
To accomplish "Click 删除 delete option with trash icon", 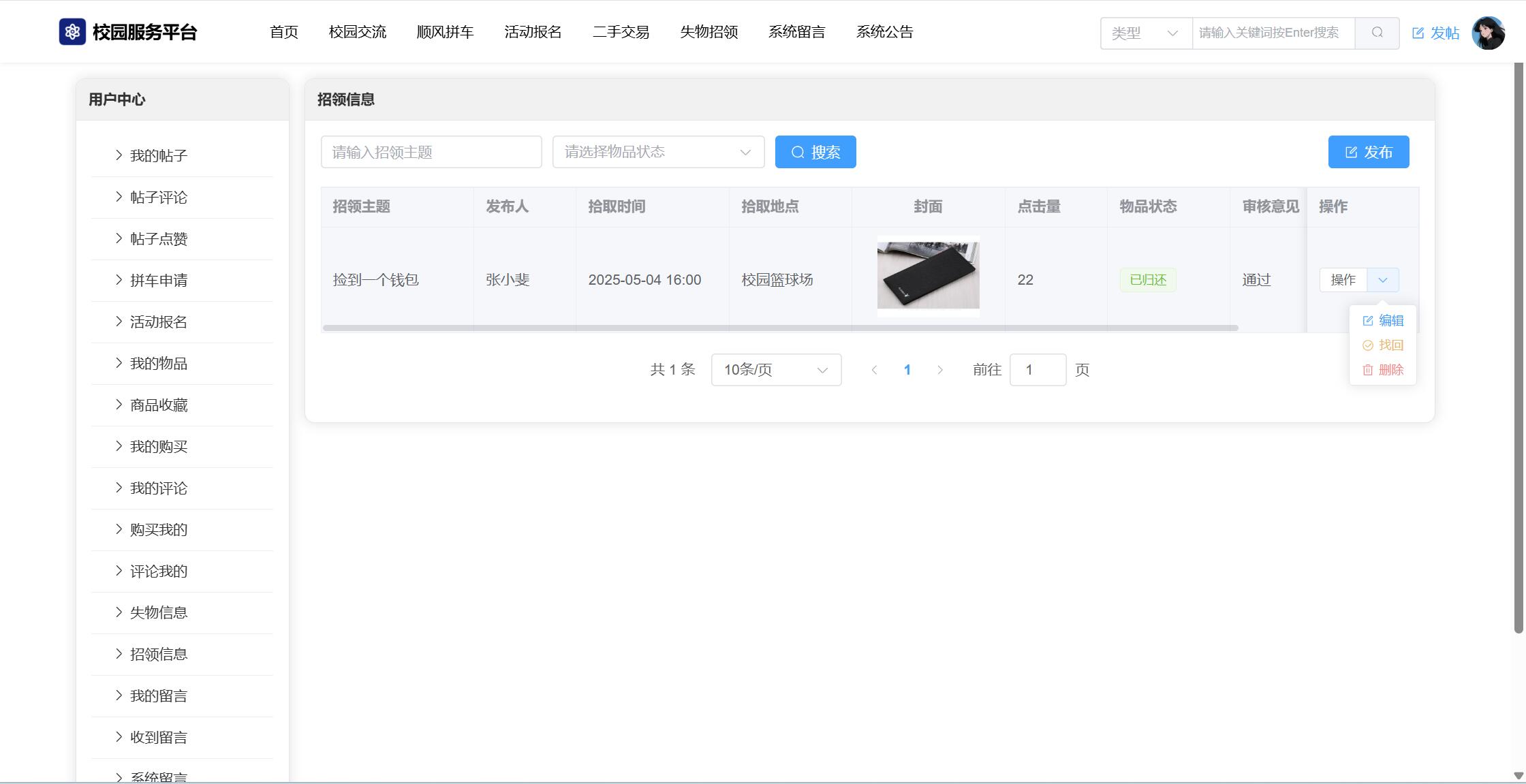I will point(1383,370).
